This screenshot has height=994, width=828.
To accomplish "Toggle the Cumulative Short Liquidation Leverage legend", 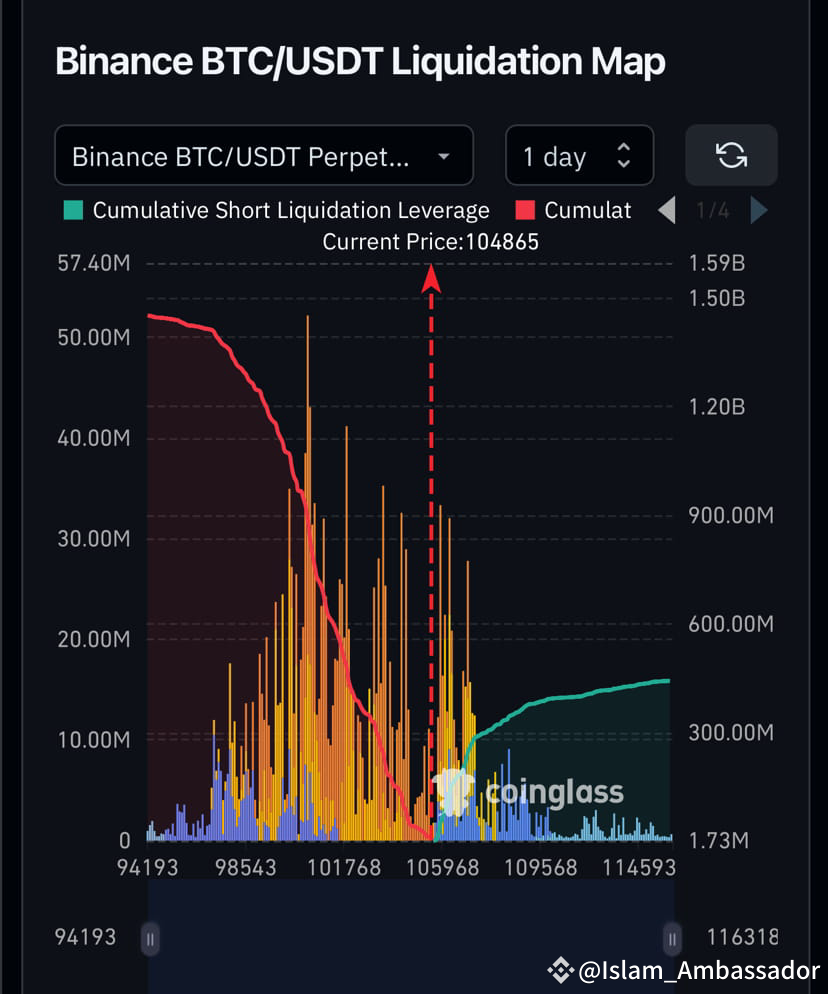I will 290,210.
